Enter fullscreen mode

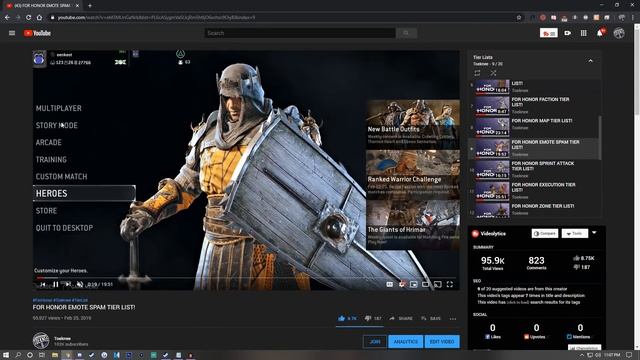[449, 284]
